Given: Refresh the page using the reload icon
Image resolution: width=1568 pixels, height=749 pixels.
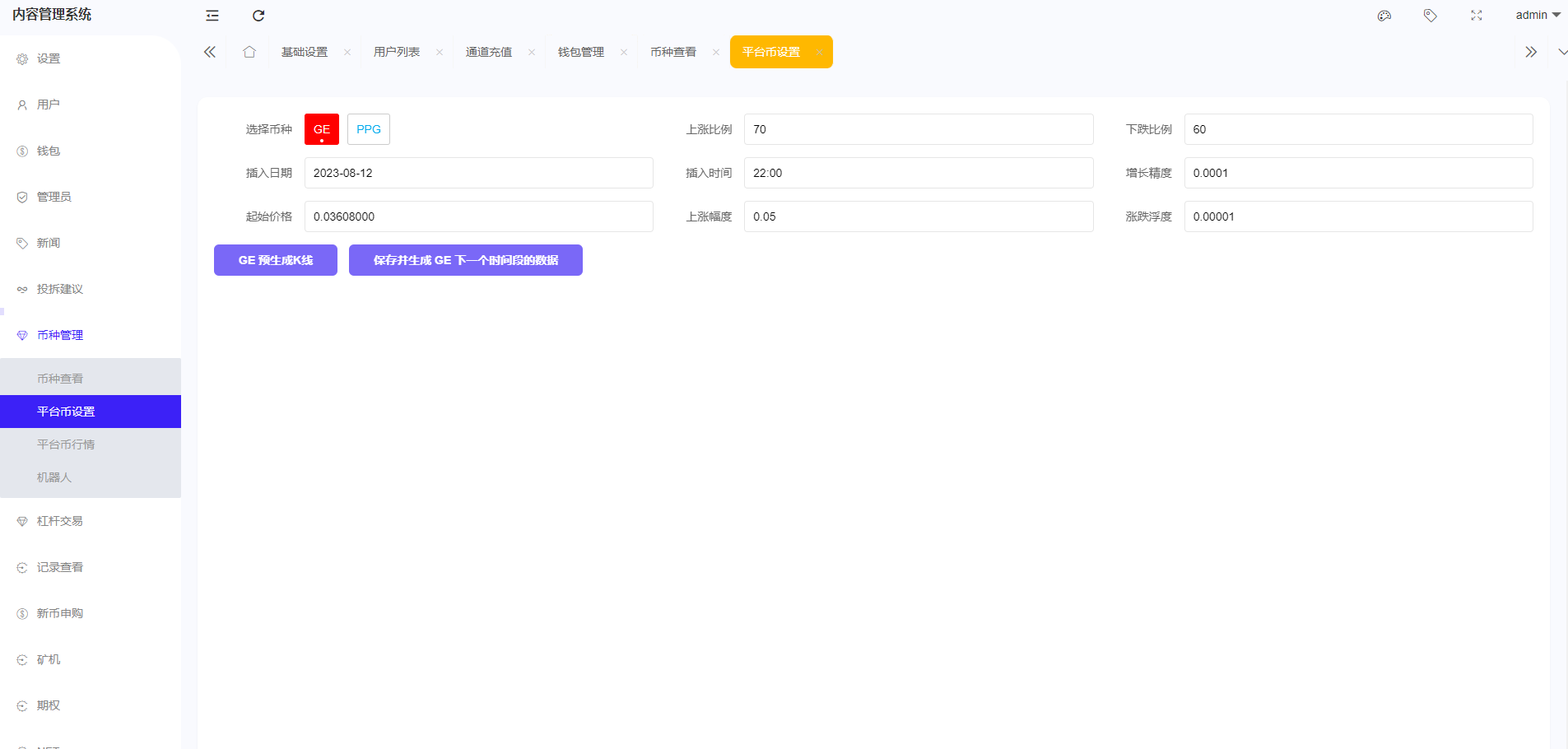Looking at the screenshot, I should point(258,15).
